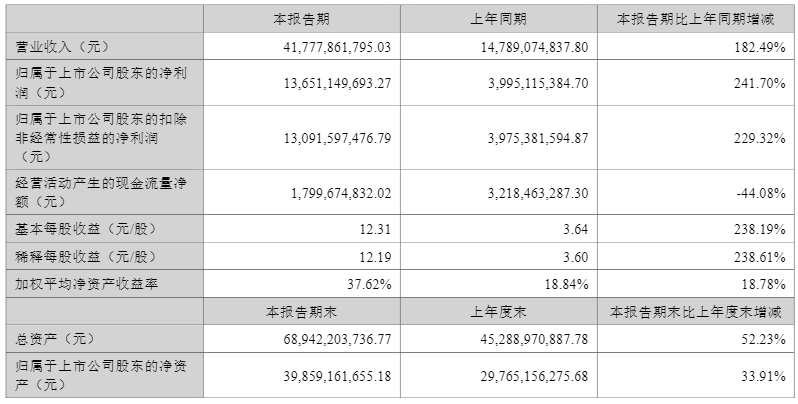
Task: Click the 本报告期比上年同期增减 header
Action: click(x=696, y=19)
